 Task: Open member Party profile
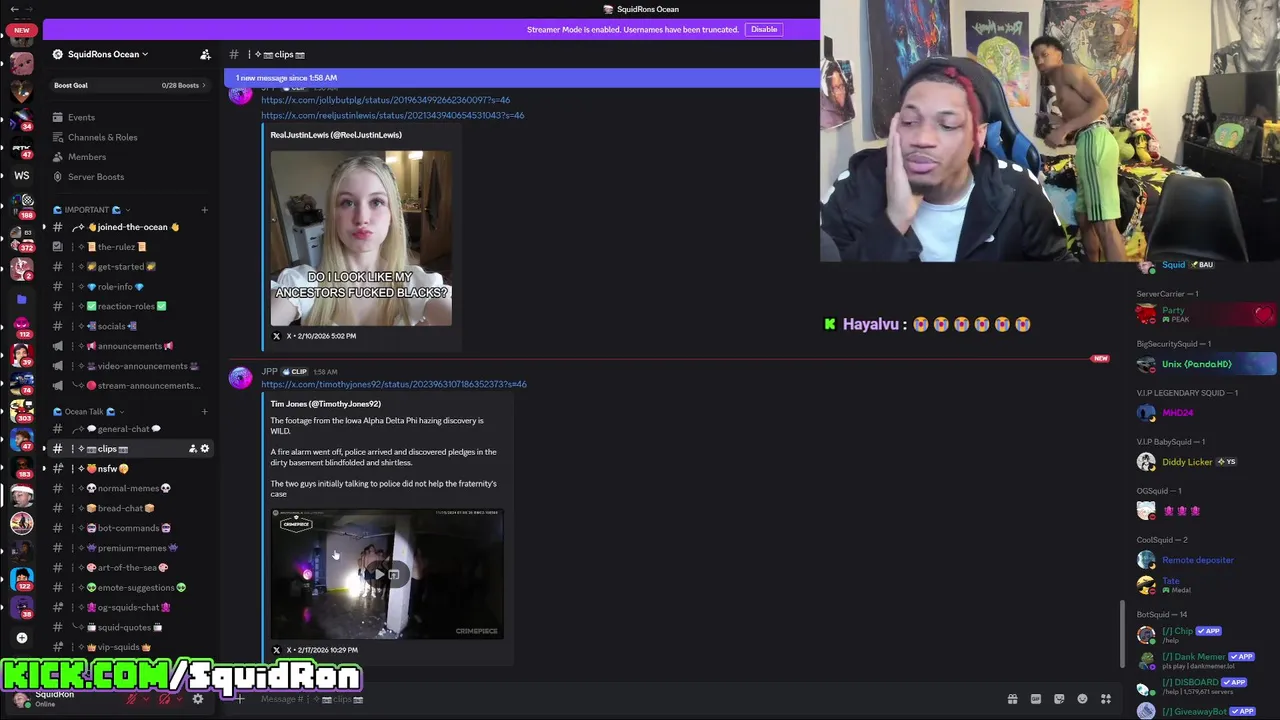pyautogui.click(x=1206, y=314)
